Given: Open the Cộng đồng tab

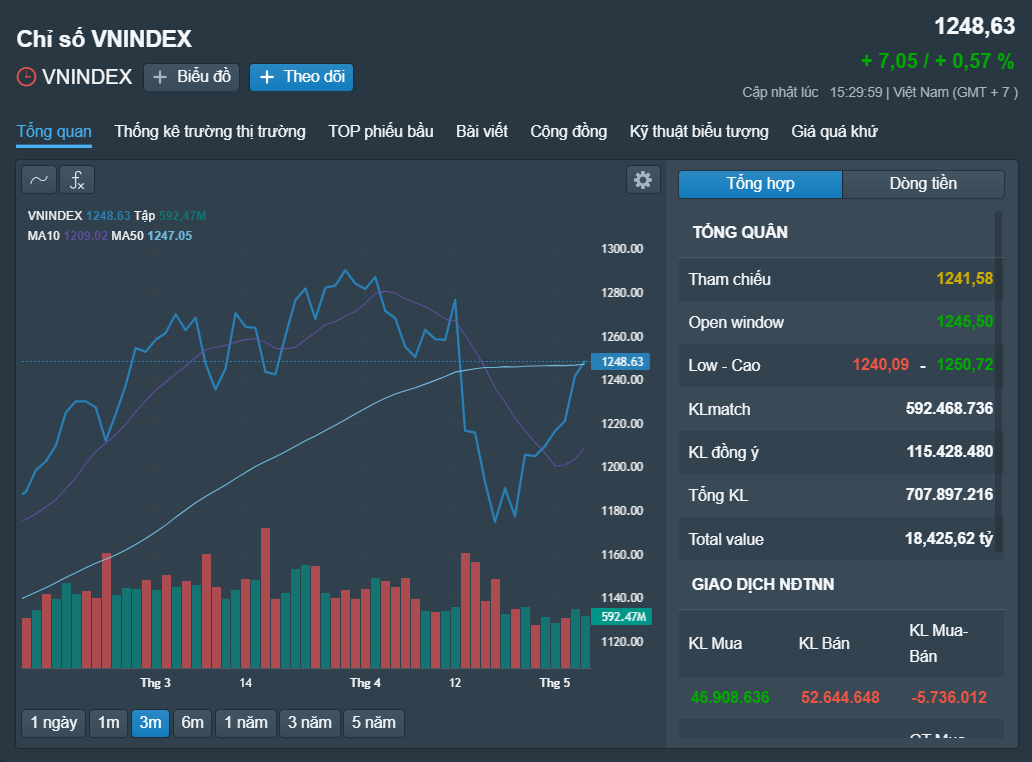Looking at the screenshot, I should pyautogui.click(x=569, y=132).
